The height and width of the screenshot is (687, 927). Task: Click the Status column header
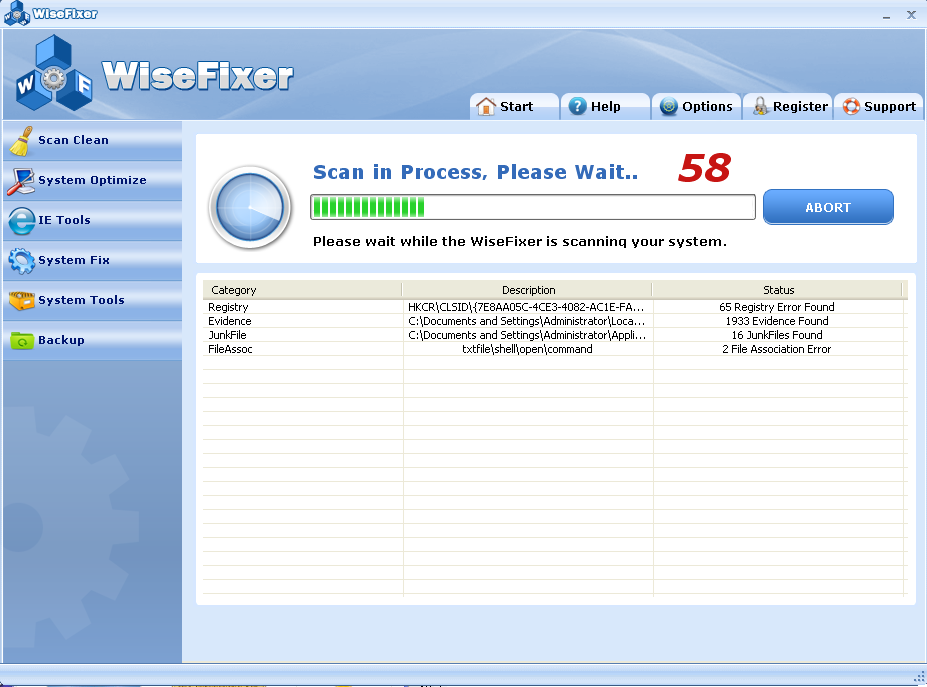point(778,290)
